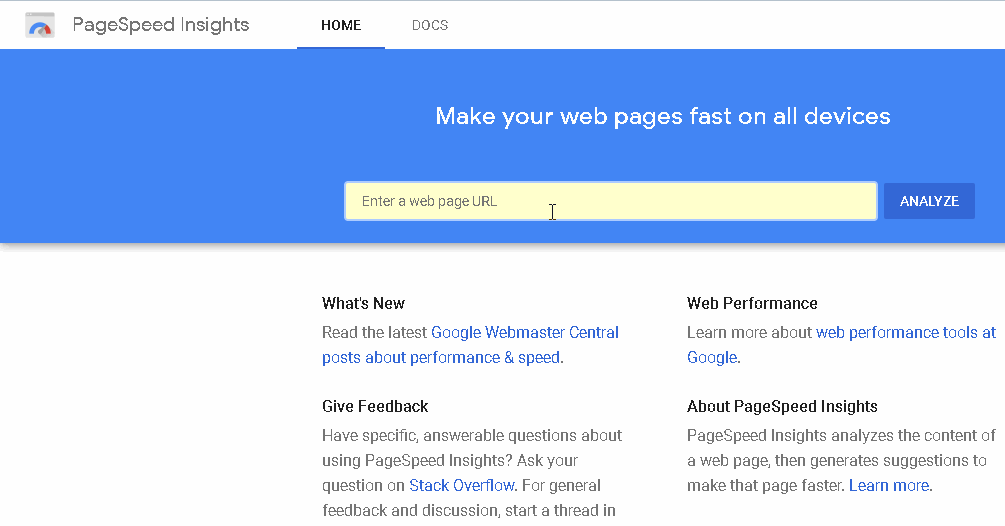Open the DOCS tab
Image resolution: width=1005 pixels, height=526 pixels.
tap(430, 25)
